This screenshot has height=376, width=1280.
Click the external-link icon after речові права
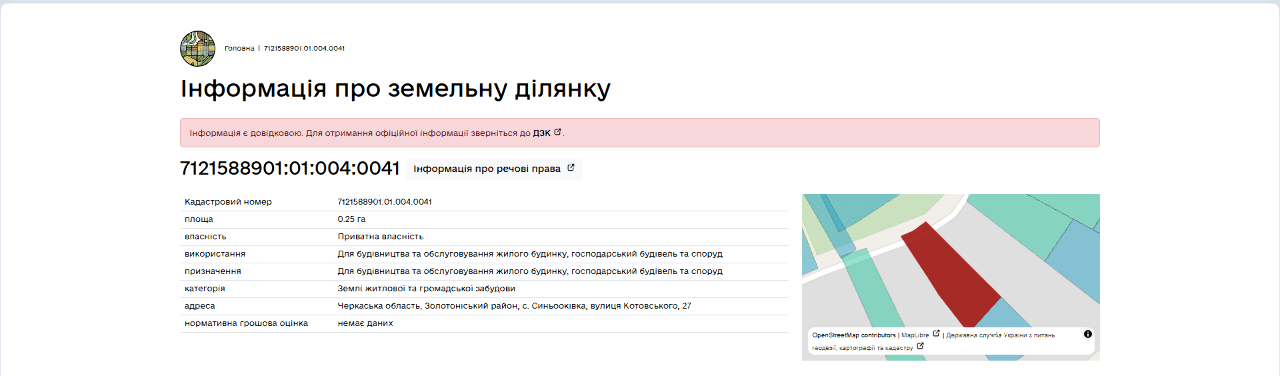click(571, 168)
